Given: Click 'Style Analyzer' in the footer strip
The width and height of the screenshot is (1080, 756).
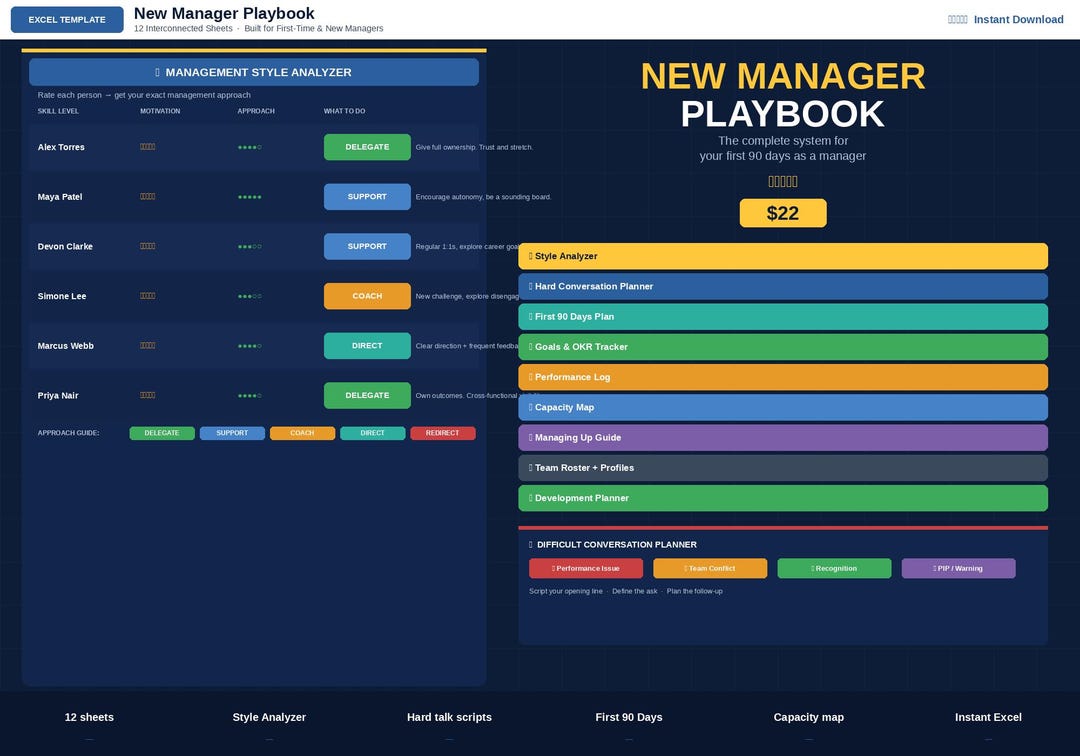Looking at the screenshot, I should click(x=269, y=717).
